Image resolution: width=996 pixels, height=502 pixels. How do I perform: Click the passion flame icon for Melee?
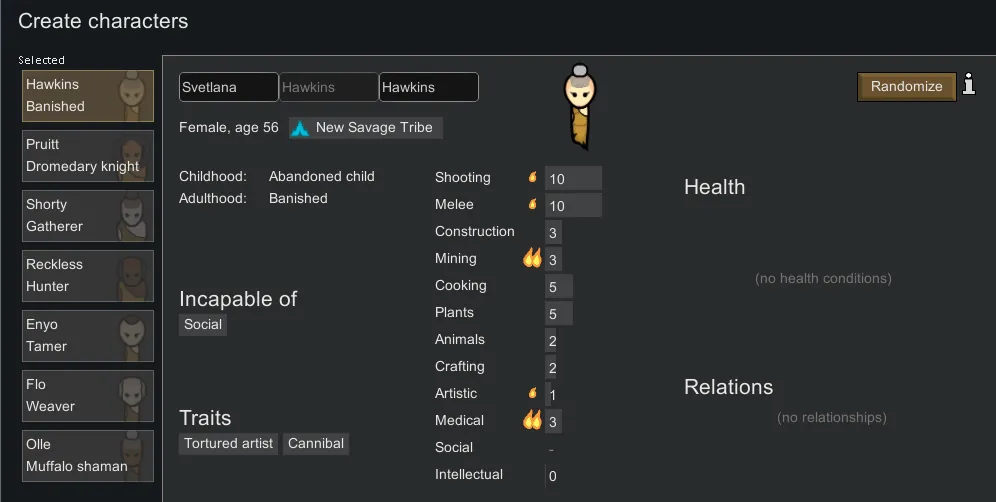[533, 205]
